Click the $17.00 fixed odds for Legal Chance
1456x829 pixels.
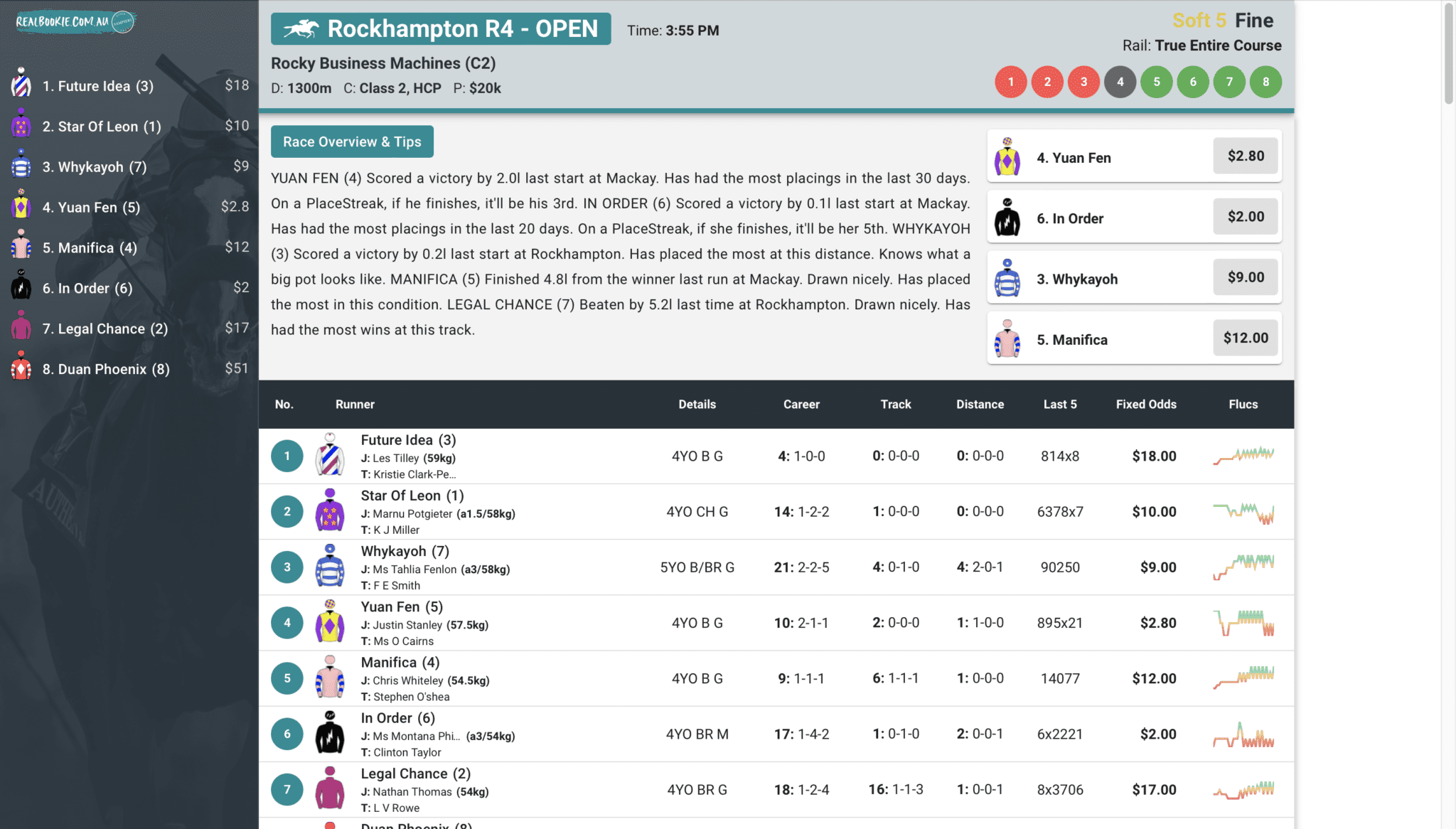point(1154,789)
